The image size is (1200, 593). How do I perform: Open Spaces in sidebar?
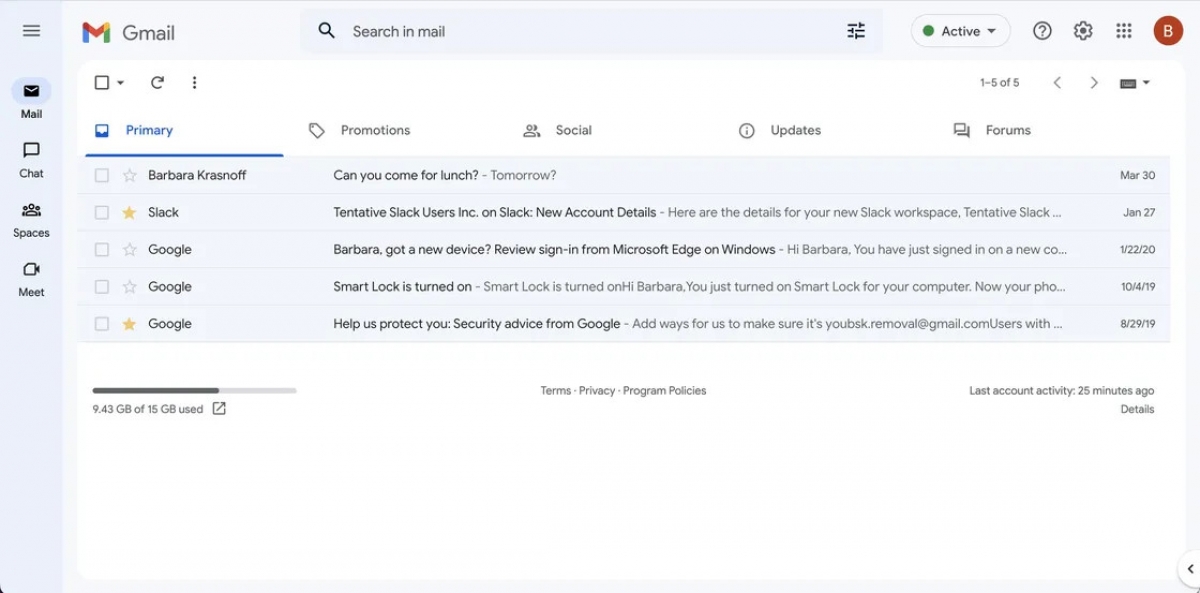click(x=31, y=219)
